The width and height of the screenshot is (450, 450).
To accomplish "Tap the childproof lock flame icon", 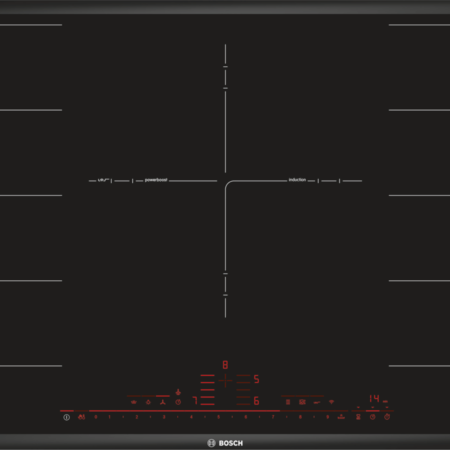I will click(x=81, y=417).
